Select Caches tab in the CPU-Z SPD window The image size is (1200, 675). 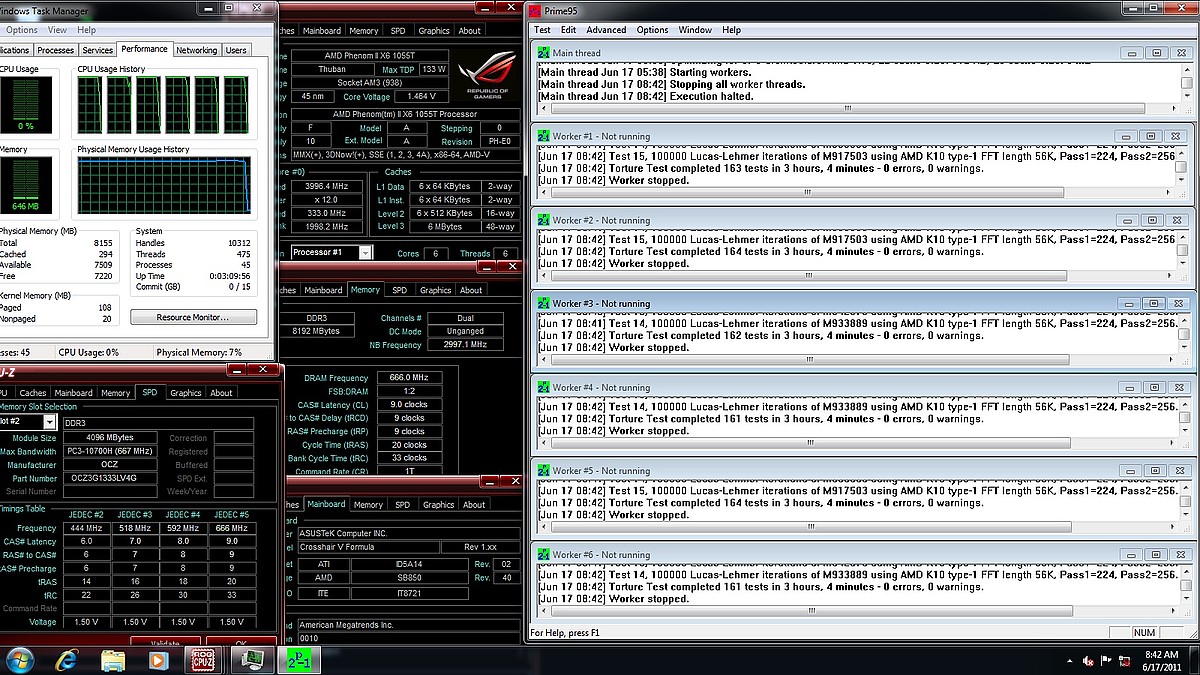tap(33, 393)
